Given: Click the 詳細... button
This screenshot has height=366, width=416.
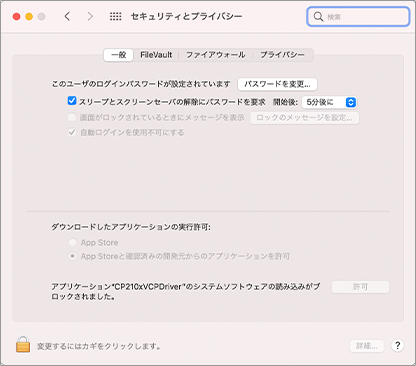Looking at the screenshot, I should point(367,346).
